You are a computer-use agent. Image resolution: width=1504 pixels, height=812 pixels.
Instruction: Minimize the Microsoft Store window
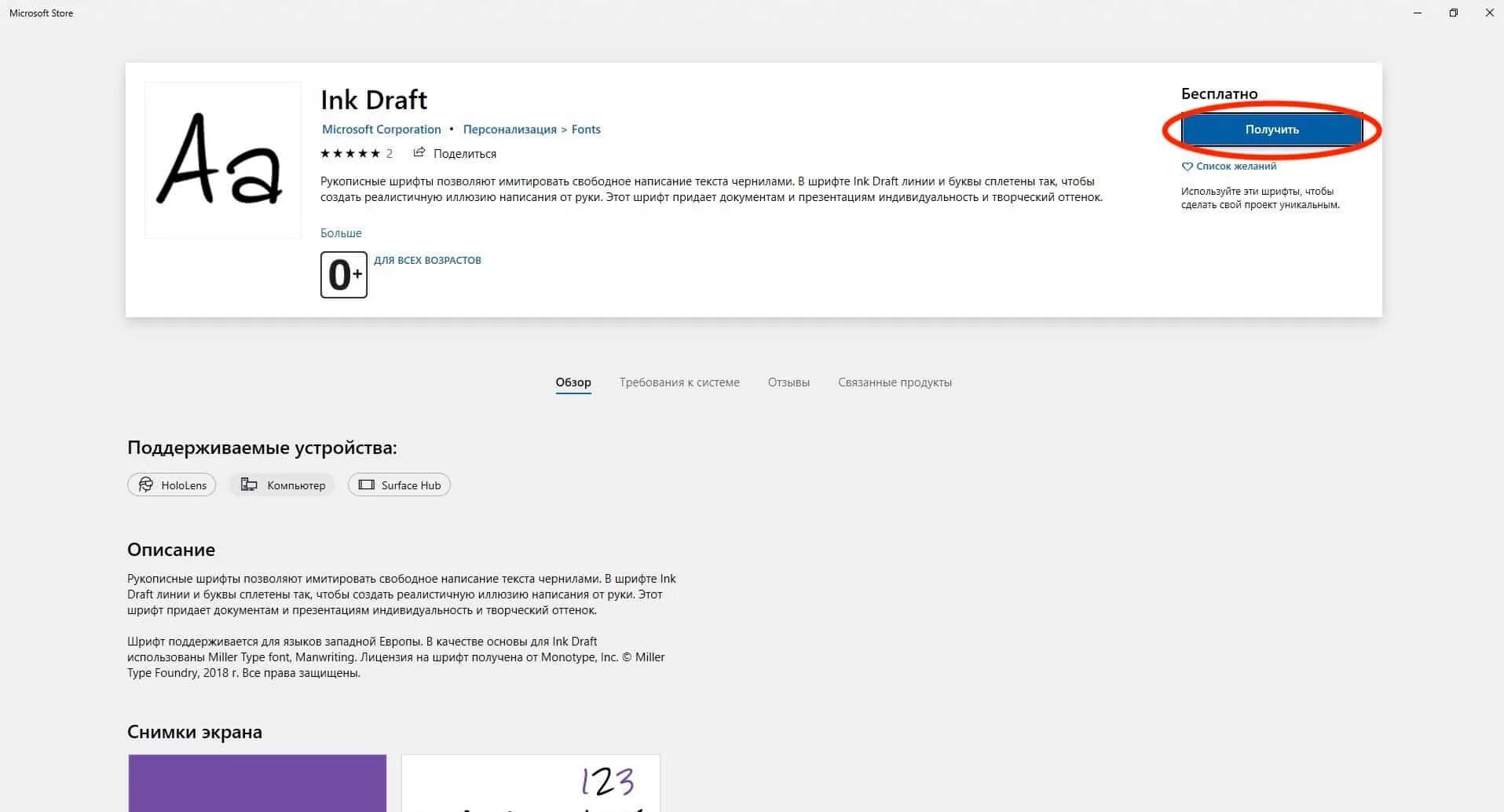[x=1418, y=13]
